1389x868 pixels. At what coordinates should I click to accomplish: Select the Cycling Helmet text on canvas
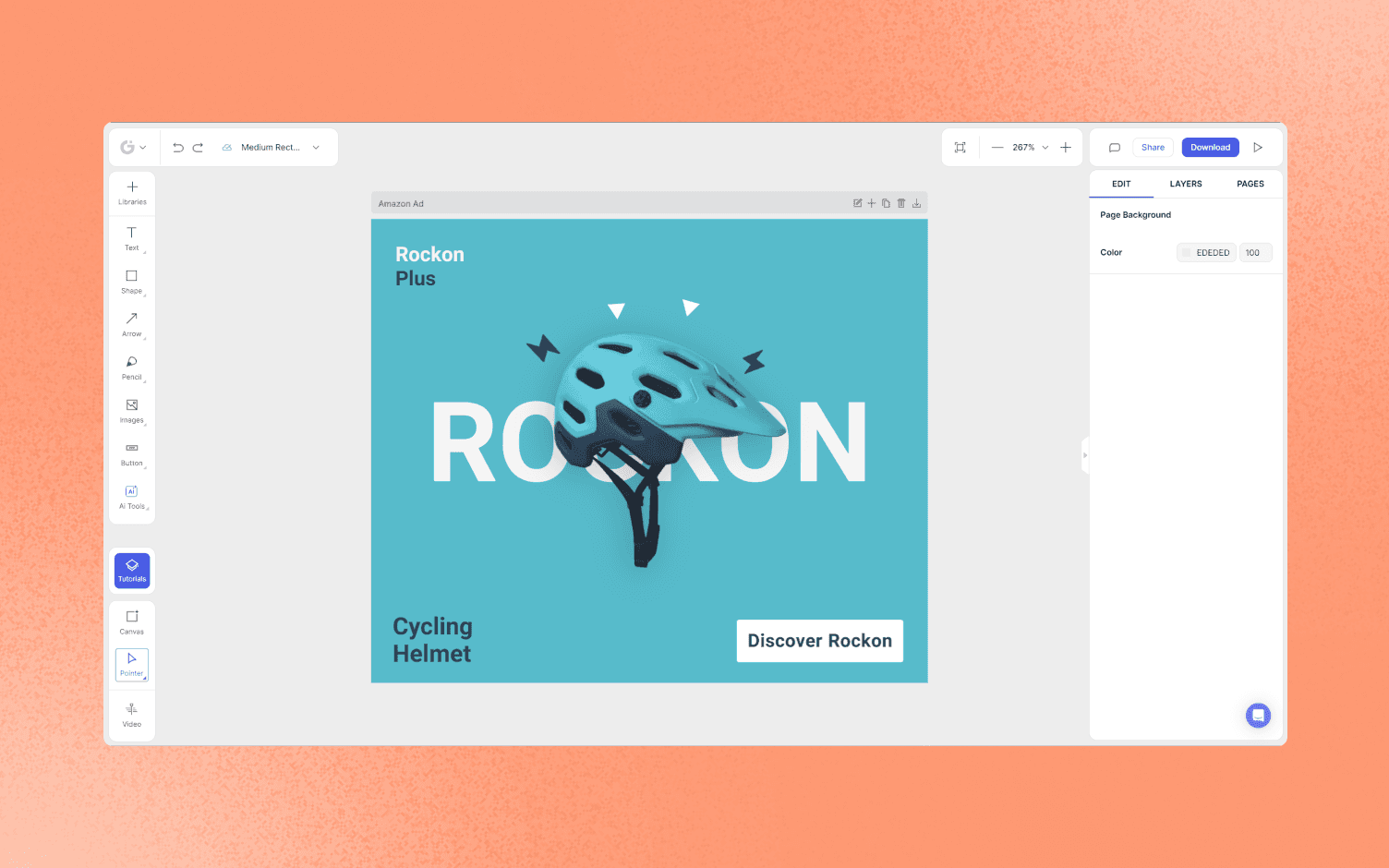click(x=432, y=640)
